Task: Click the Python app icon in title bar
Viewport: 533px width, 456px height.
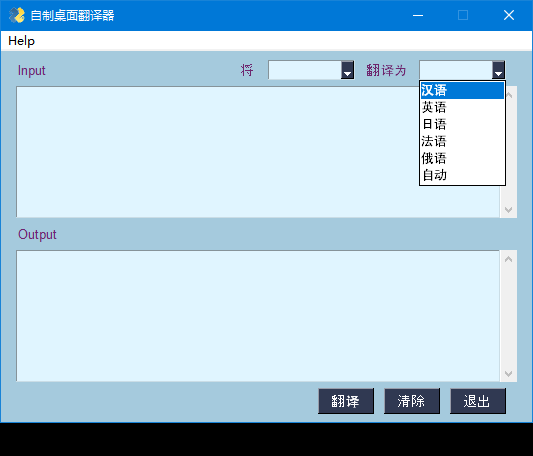Action: pos(17,15)
